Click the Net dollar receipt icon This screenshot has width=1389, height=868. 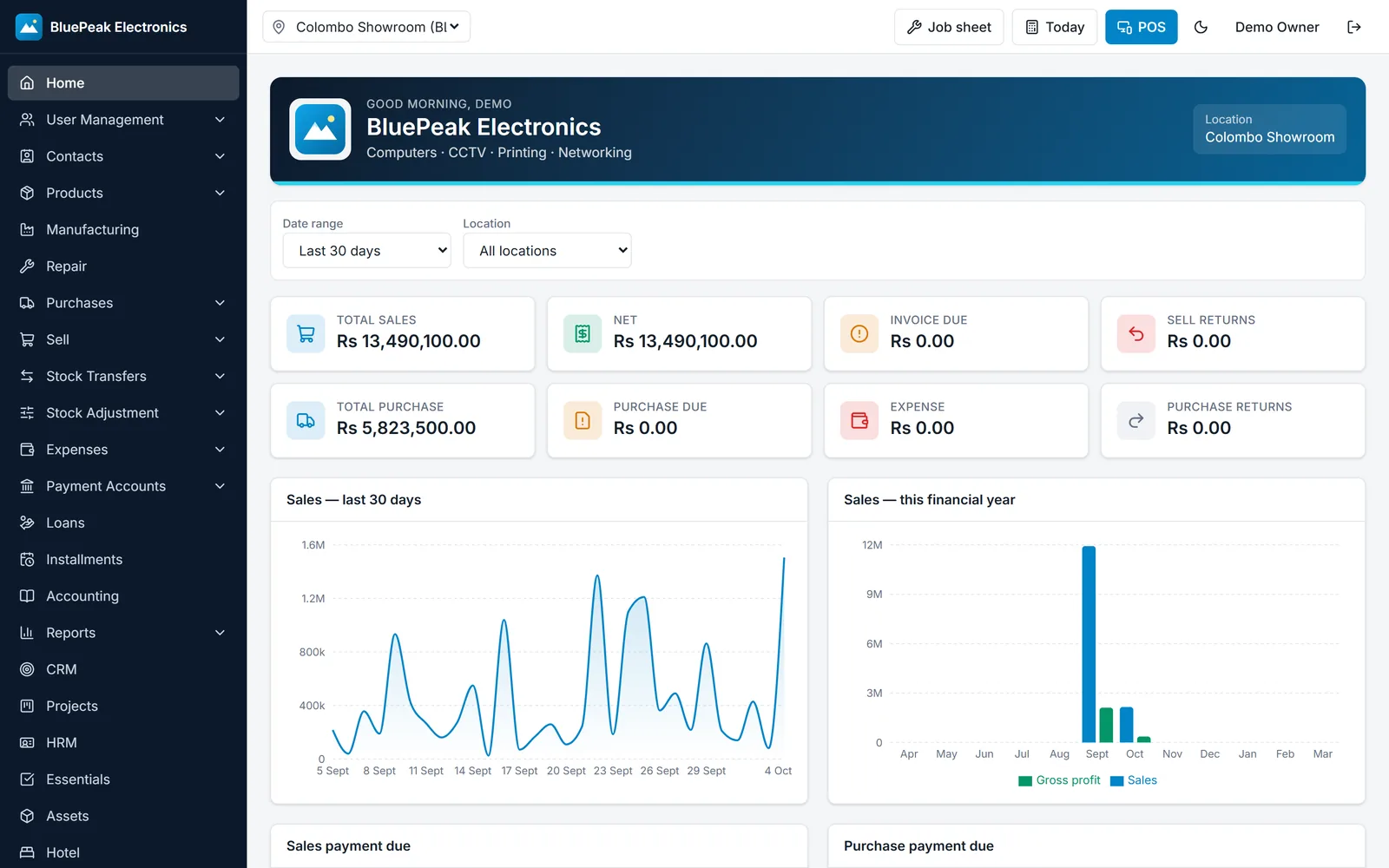tap(583, 334)
